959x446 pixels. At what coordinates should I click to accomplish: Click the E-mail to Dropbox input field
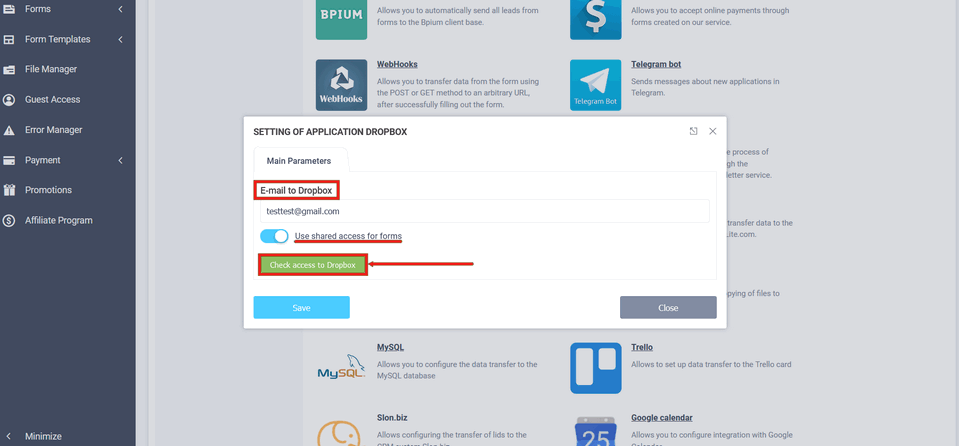tap(484, 211)
